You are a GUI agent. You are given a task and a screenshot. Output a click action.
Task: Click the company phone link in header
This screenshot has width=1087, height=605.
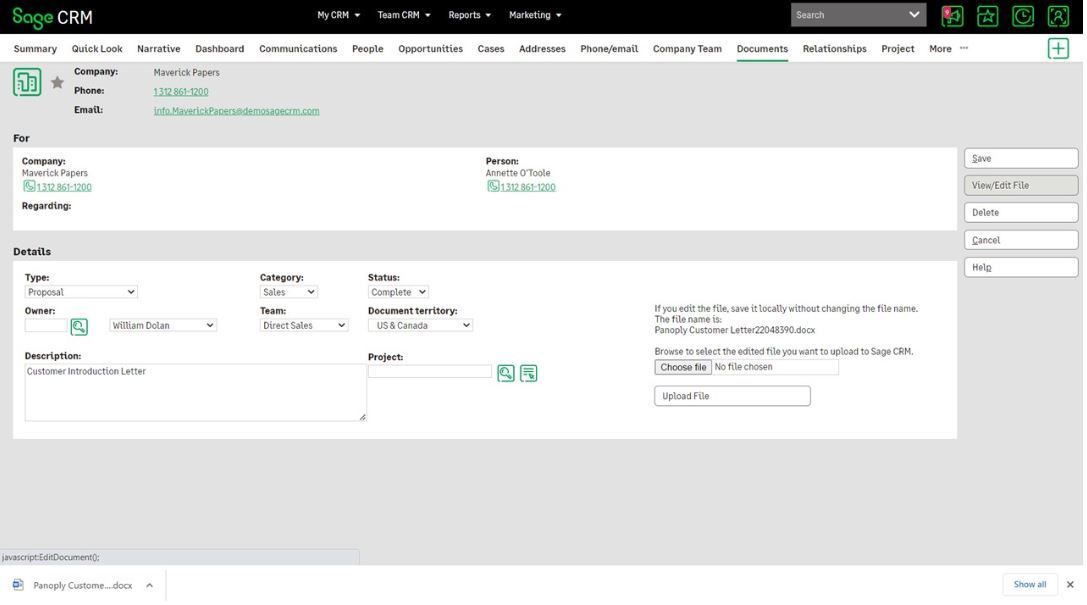[x=181, y=91]
